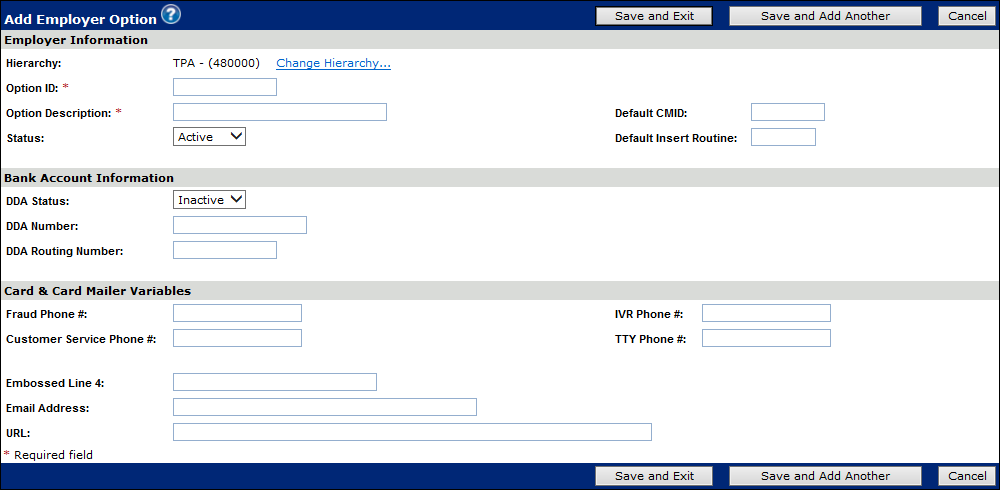Viewport: 1000px width, 490px height.
Task: Open the Change Hierarchy link
Action: pos(333,63)
